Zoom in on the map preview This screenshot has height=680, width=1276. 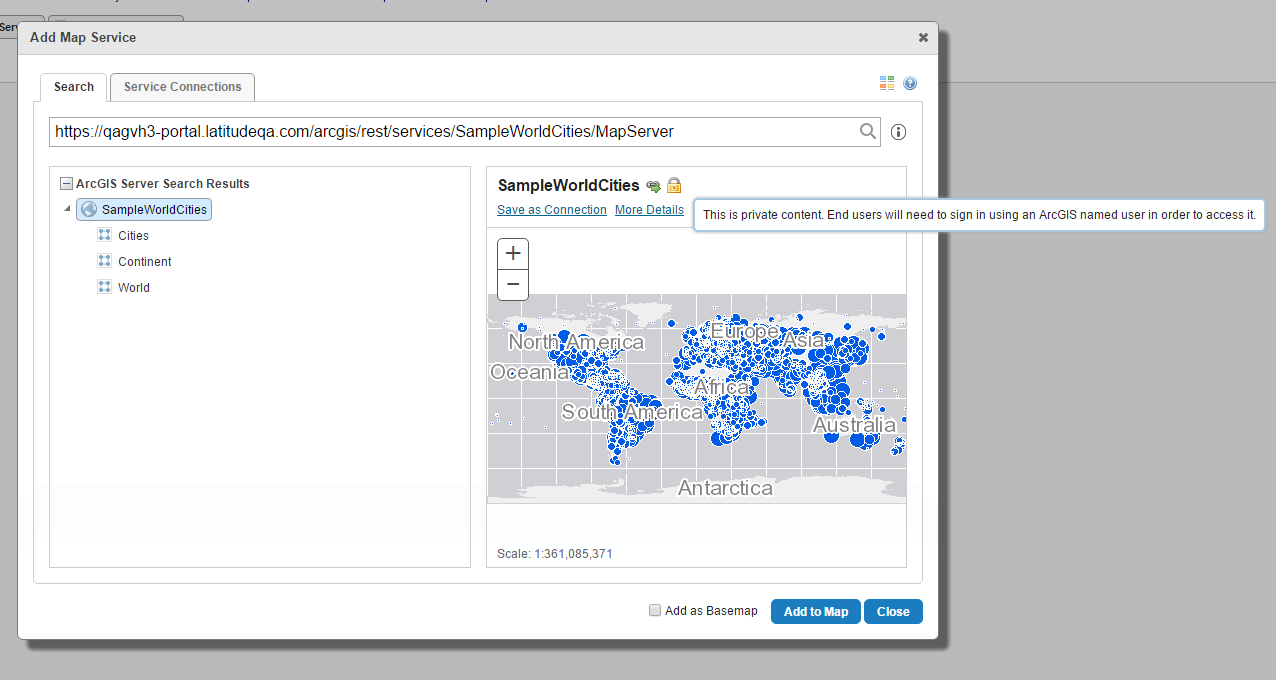click(513, 254)
